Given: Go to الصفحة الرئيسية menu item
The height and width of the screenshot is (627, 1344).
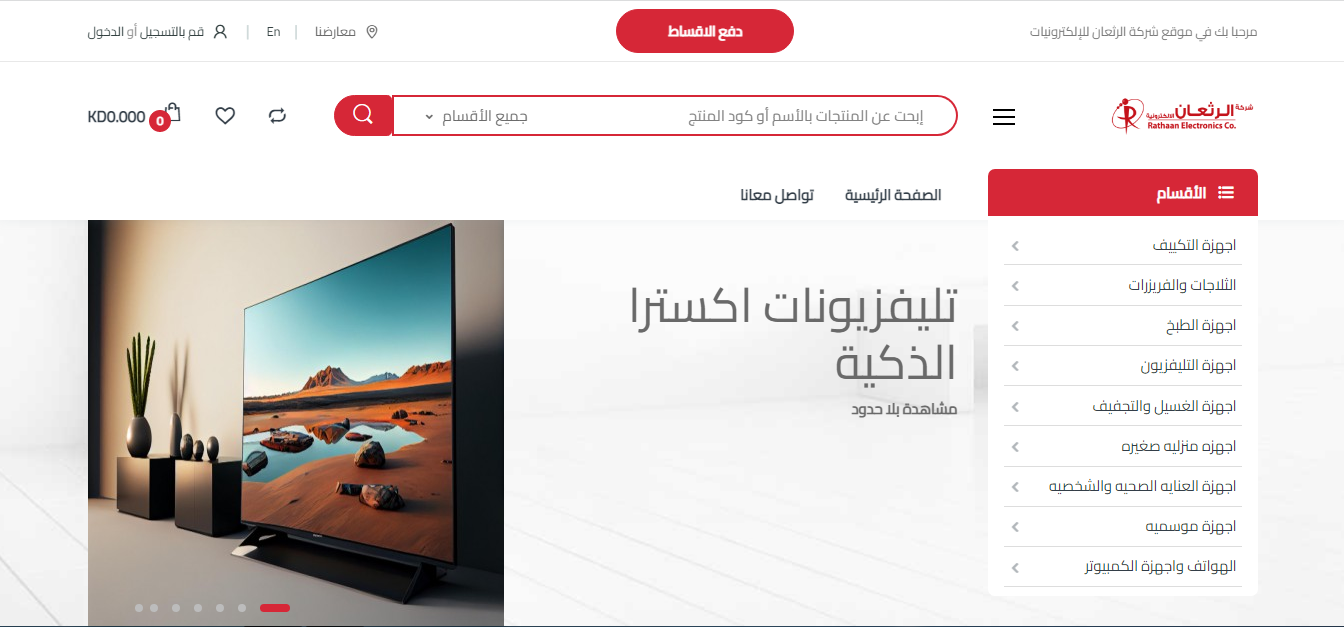Looking at the screenshot, I should (x=893, y=195).
